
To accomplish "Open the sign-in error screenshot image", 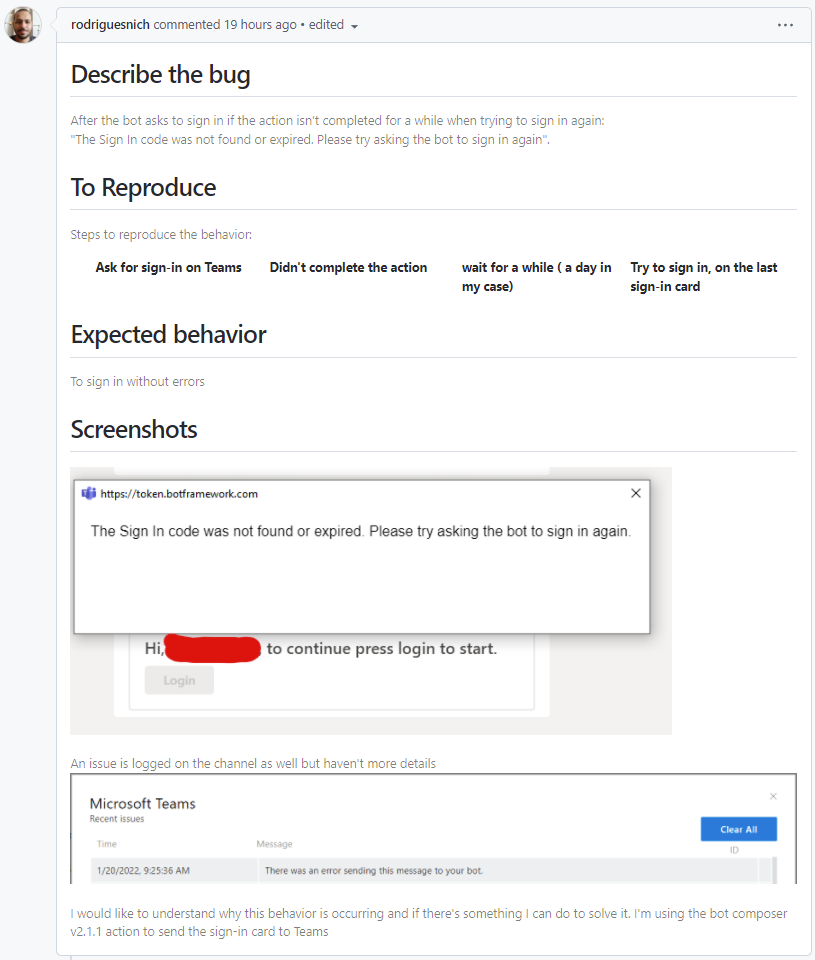I will point(371,601).
